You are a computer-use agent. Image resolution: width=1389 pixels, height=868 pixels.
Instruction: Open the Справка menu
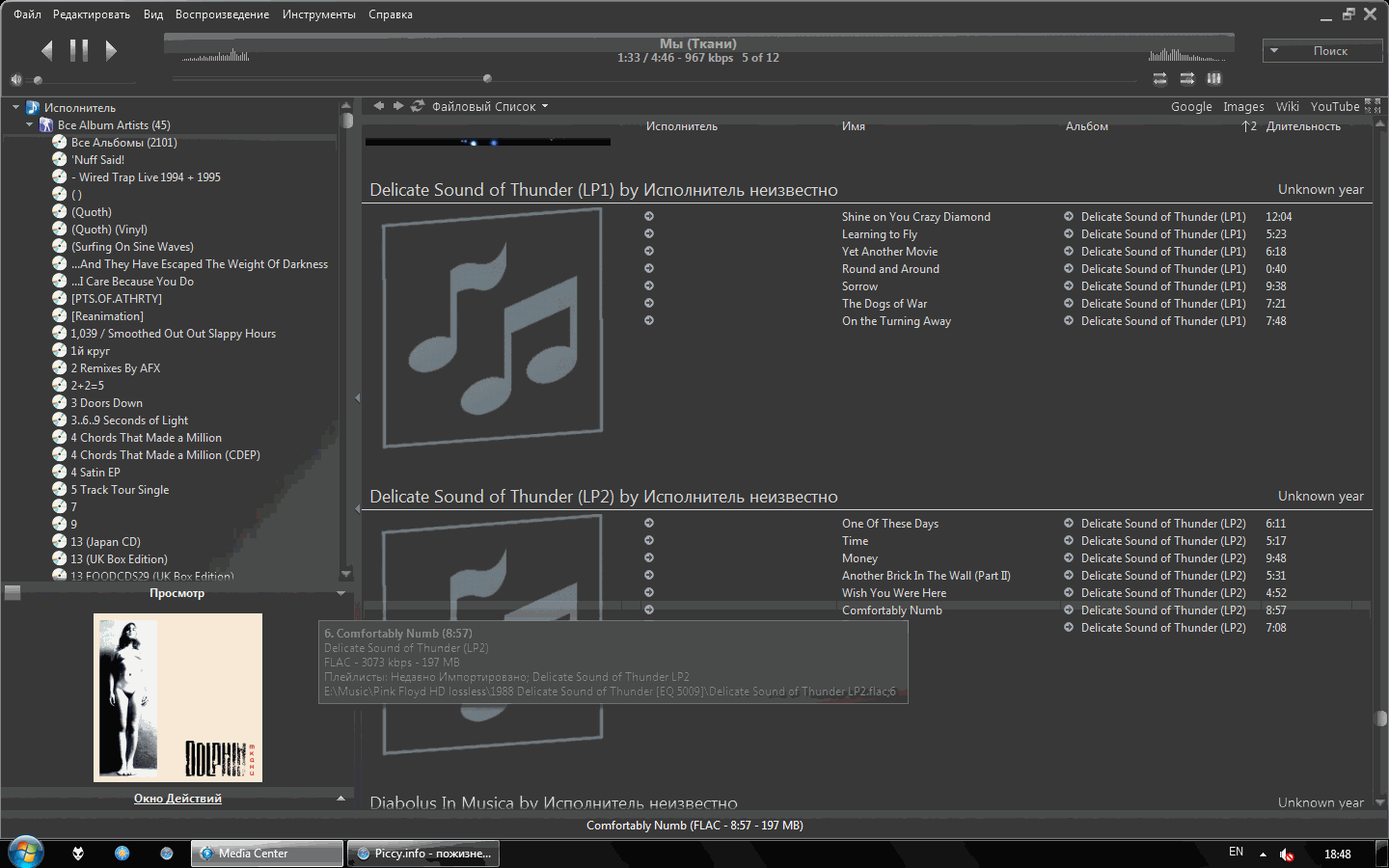click(391, 14)
